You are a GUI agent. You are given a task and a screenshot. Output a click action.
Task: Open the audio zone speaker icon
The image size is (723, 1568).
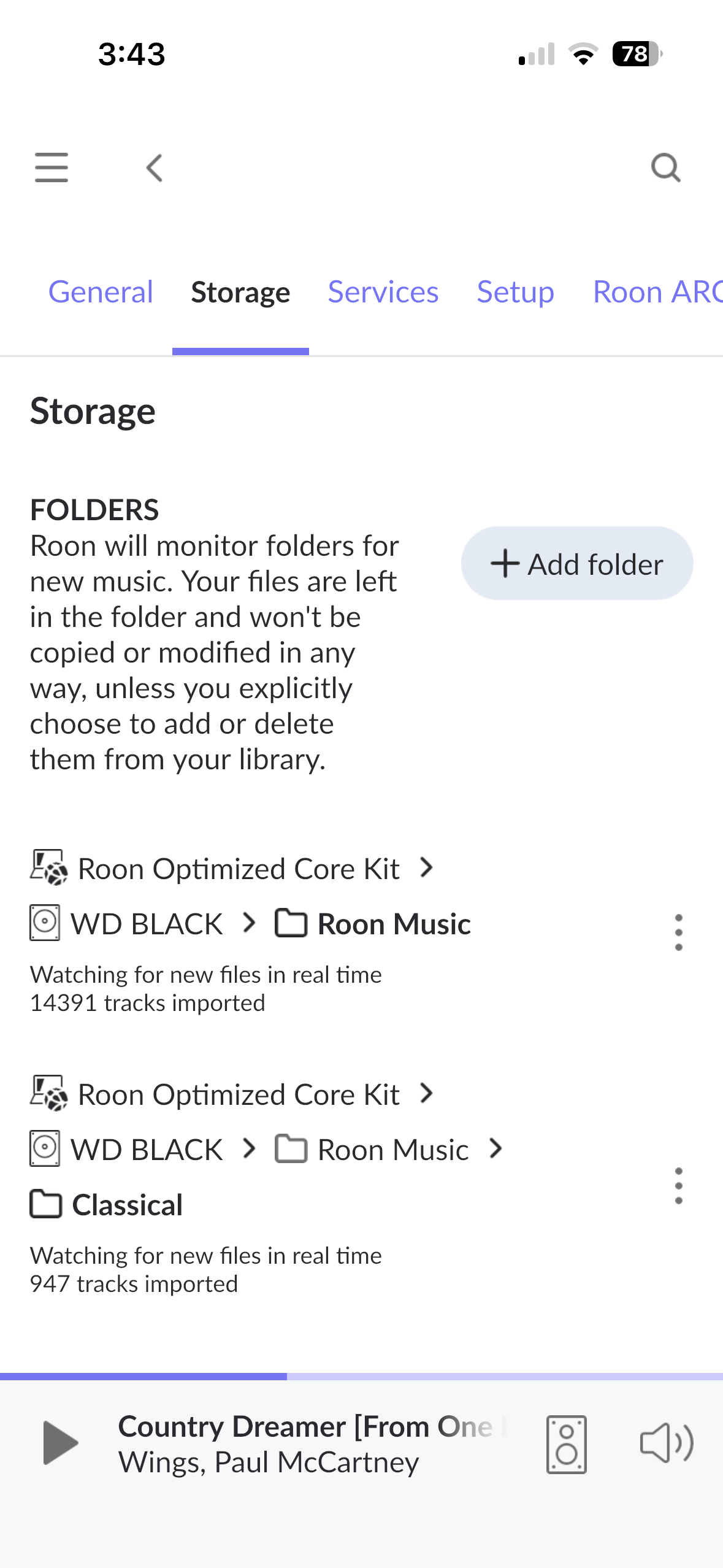tap(566, 1444)
